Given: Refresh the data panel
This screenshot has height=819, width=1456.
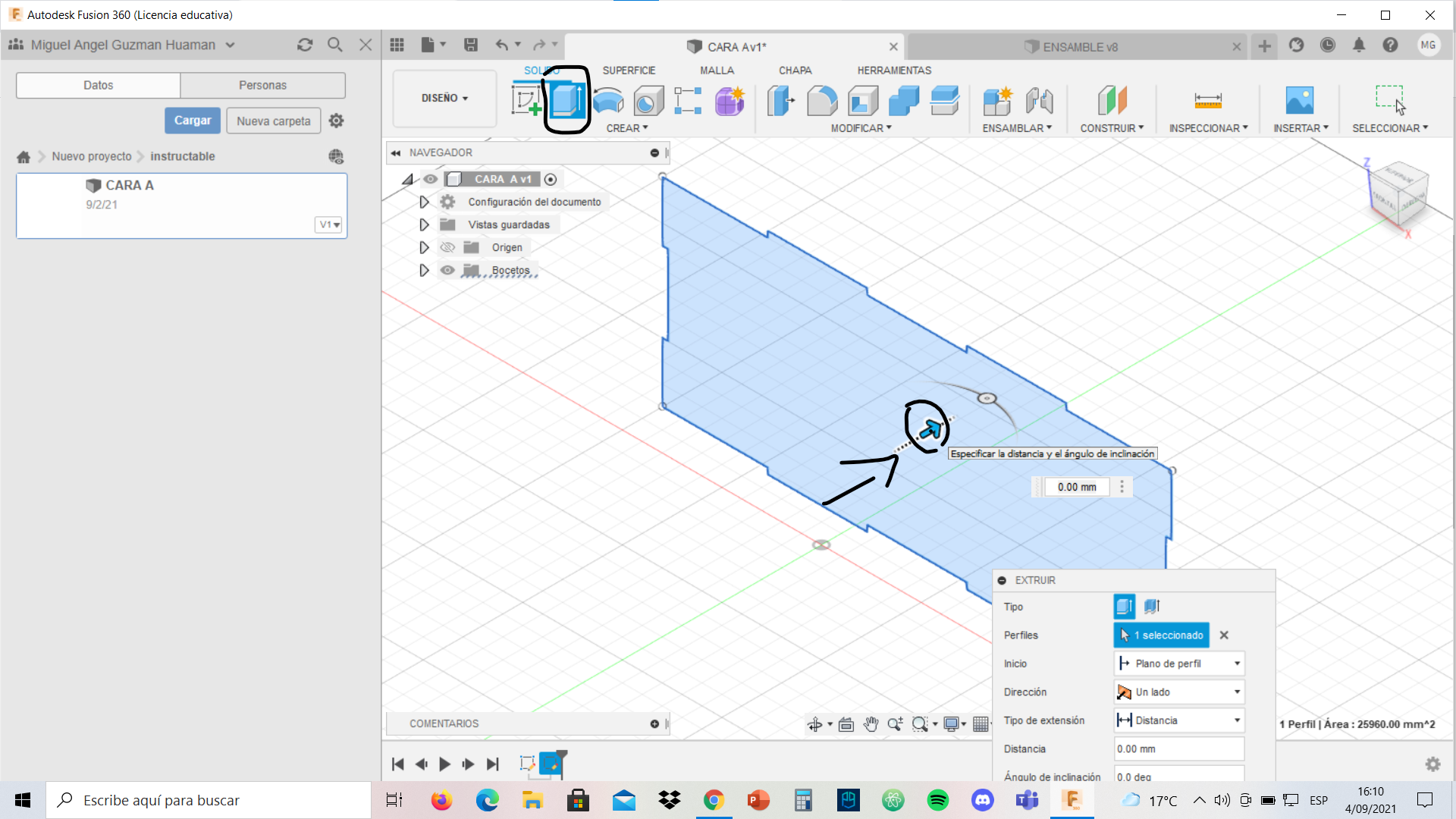Looking at the screenshot, I should coord(305,45).
